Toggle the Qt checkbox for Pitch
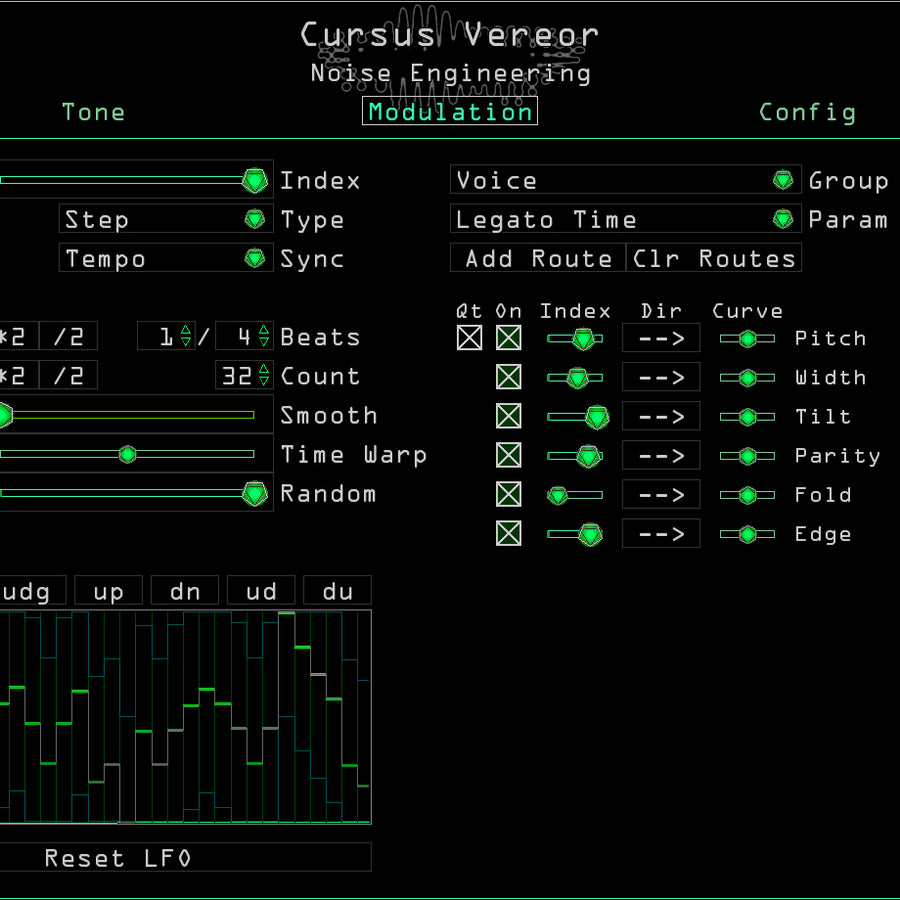Screen dimensions: 900x900 (469, 338)
